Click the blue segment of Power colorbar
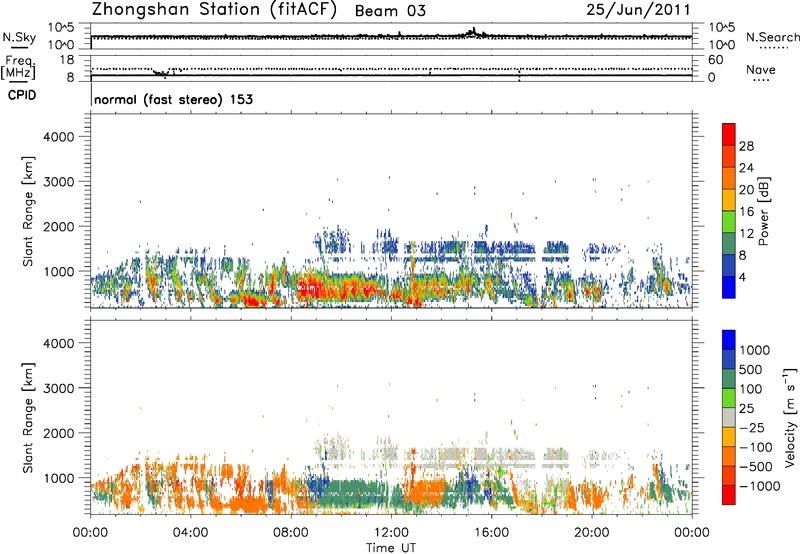Image resolution: width=800 pixels, height=554 pixels. (x=729, y=287)
